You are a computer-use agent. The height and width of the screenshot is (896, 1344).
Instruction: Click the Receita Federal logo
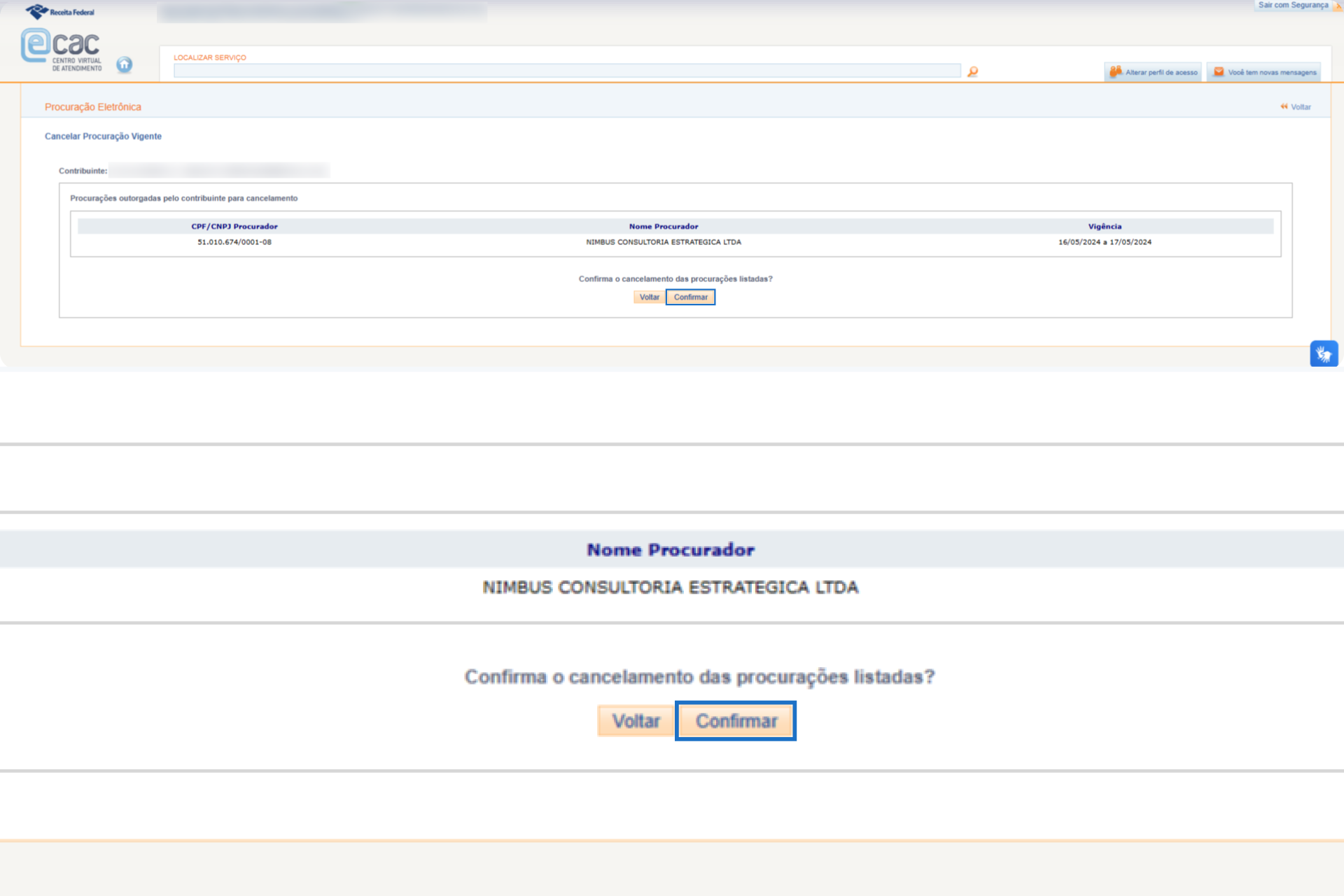(x=60, y=12)
